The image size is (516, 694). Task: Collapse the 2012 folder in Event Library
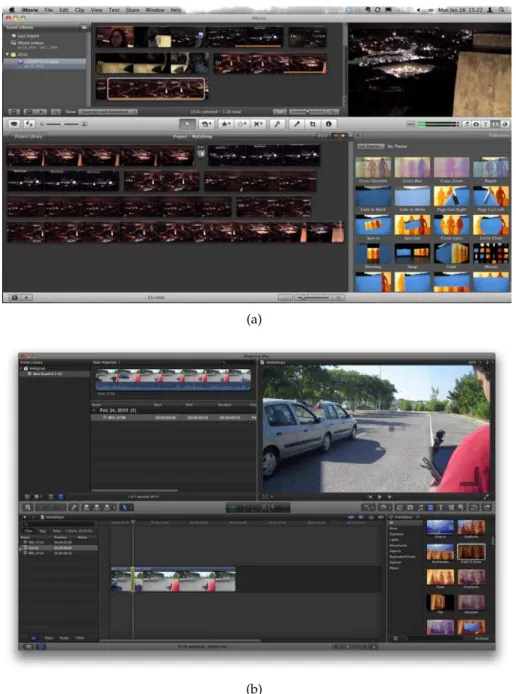[7, 54]
